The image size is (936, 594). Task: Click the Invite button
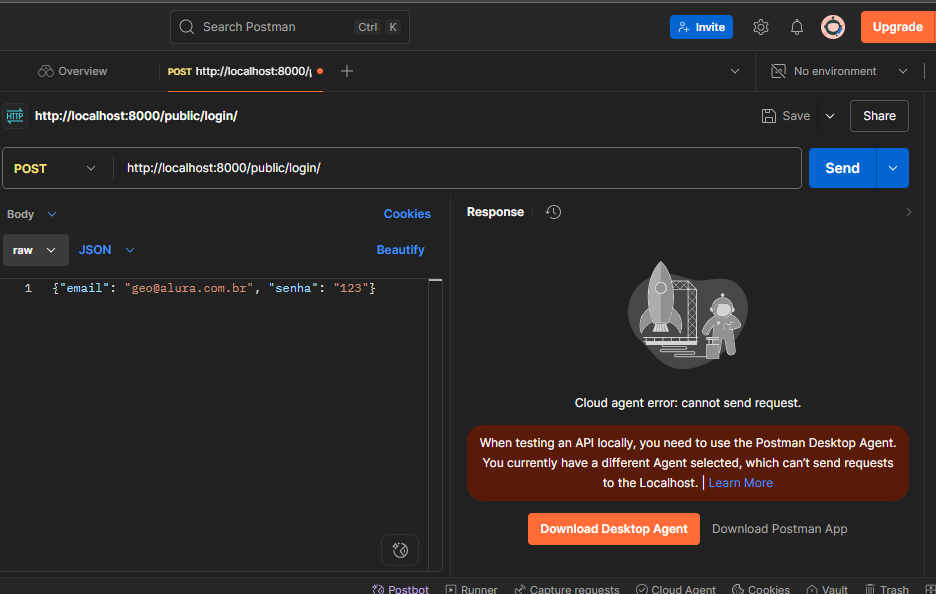coord(701,27)
